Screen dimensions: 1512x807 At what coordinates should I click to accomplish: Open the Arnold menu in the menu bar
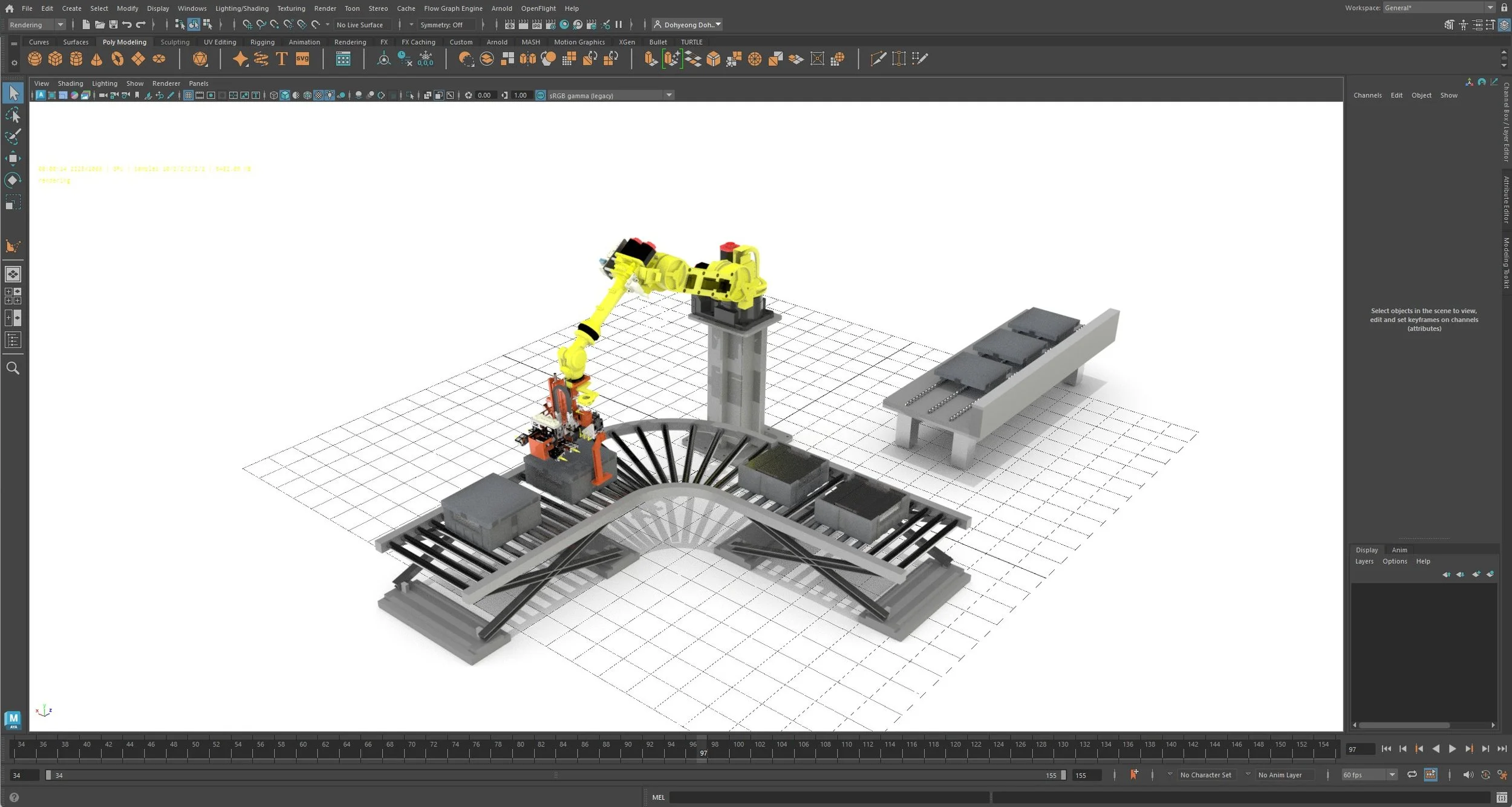pyautogui.click(x=501, y=8)
